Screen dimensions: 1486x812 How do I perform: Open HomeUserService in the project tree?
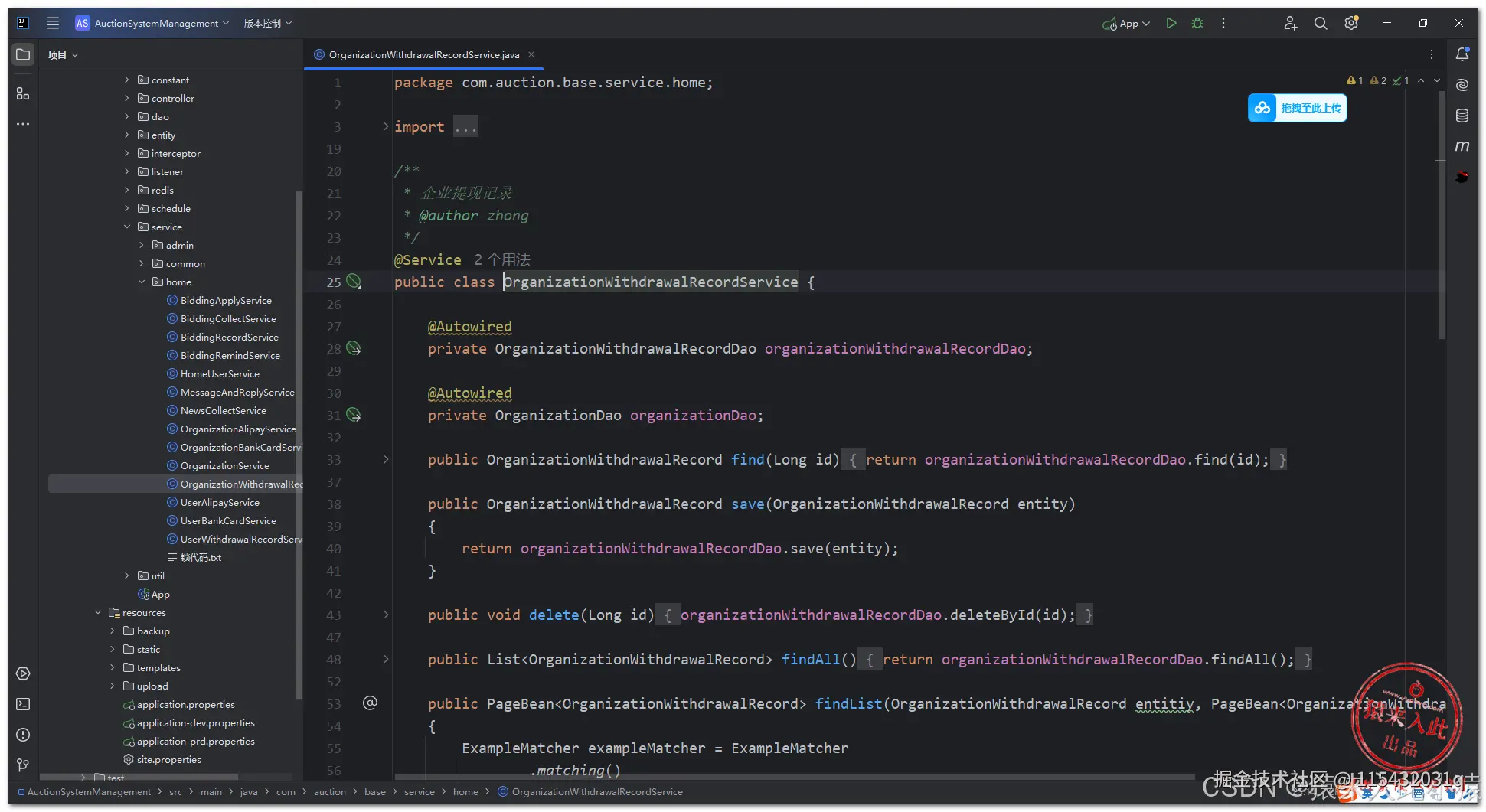point(220,373)
